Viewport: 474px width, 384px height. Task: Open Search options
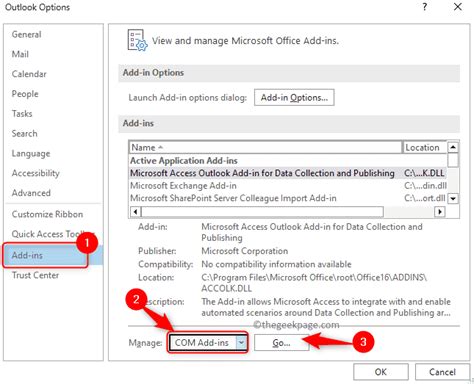(24, 133)
